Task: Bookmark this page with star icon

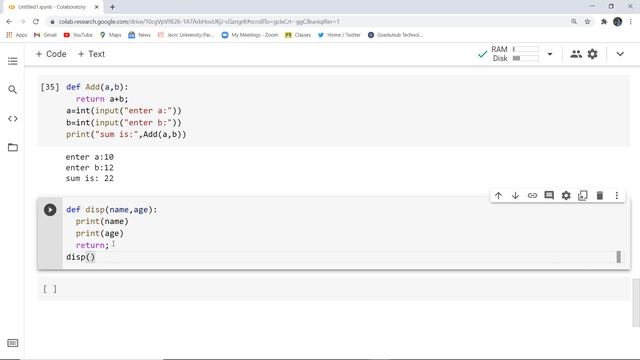Action: pos(587,22)
